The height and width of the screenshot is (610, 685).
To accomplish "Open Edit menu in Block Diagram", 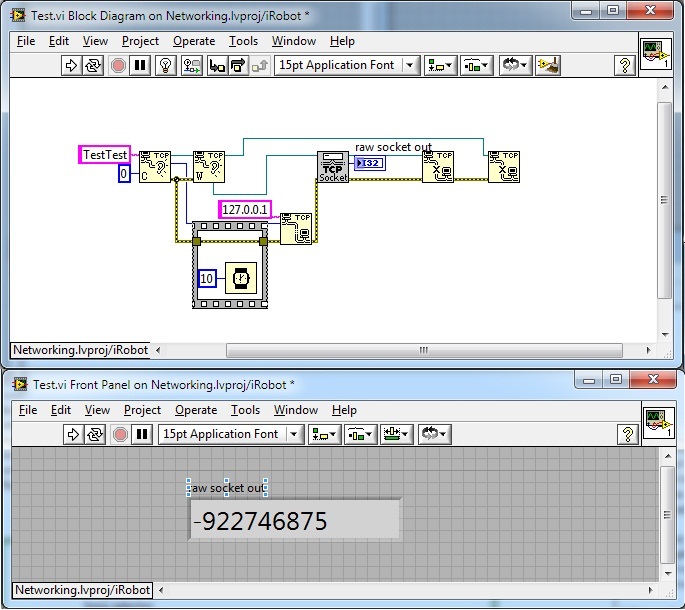I will pyautogui.click(x=59, y=41).
